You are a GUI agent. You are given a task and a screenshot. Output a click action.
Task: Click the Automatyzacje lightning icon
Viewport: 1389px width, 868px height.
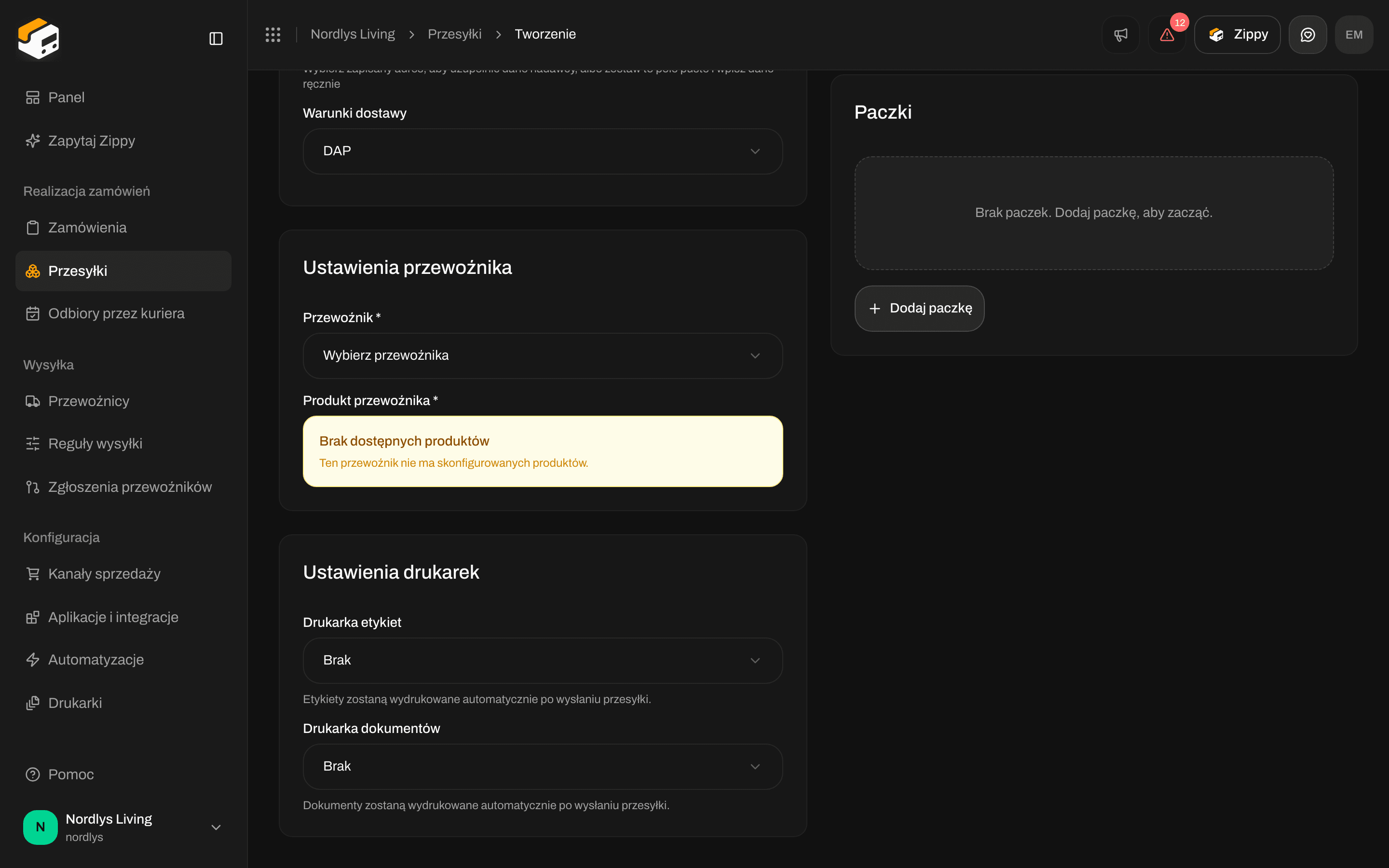(x=33, y=660)
